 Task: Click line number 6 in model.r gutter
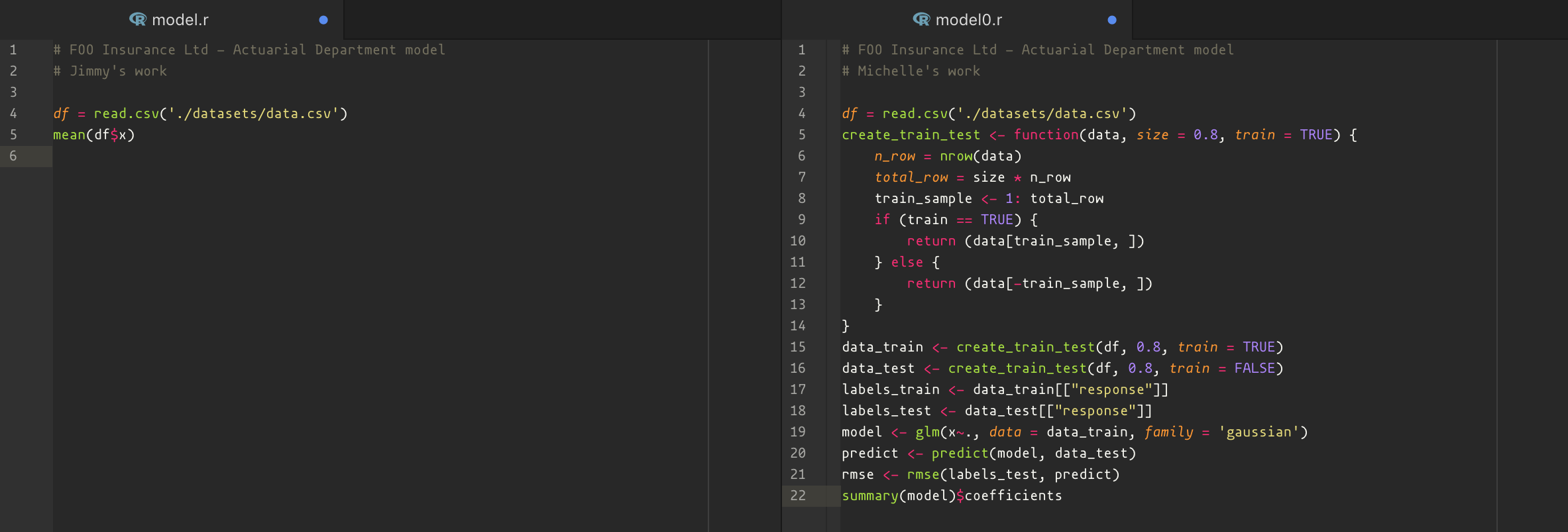pos(13,156)
